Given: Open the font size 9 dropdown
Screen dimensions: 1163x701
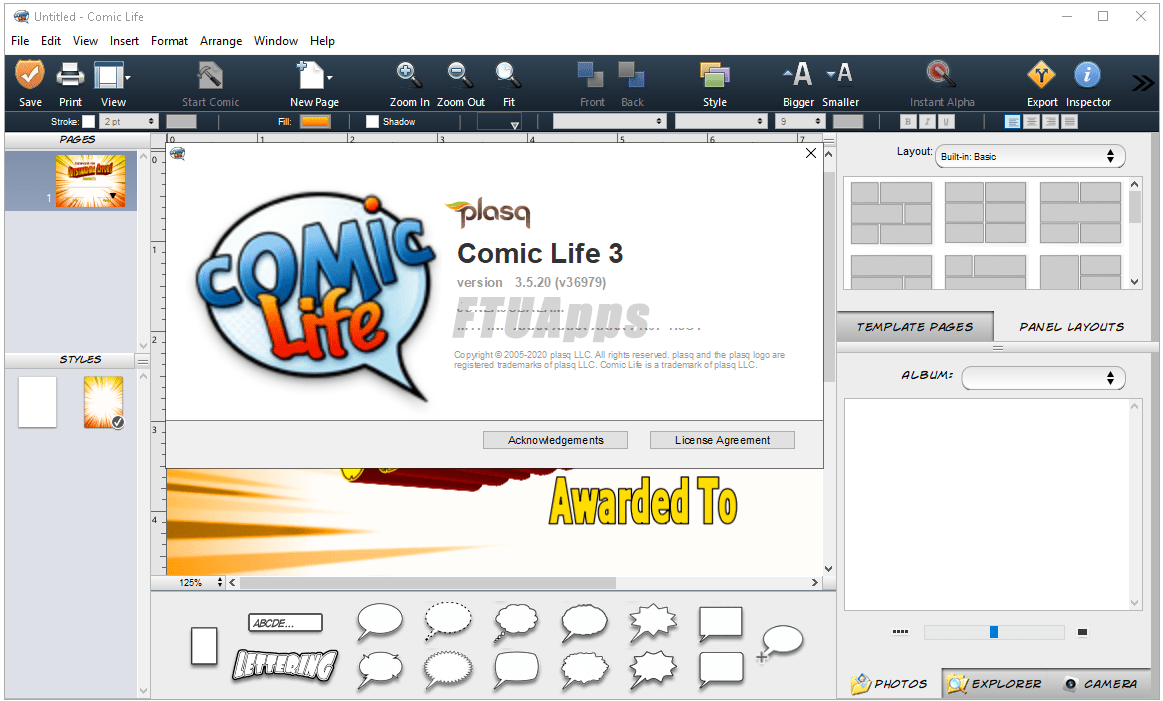Looking at the screenshot, I should 800,122.
